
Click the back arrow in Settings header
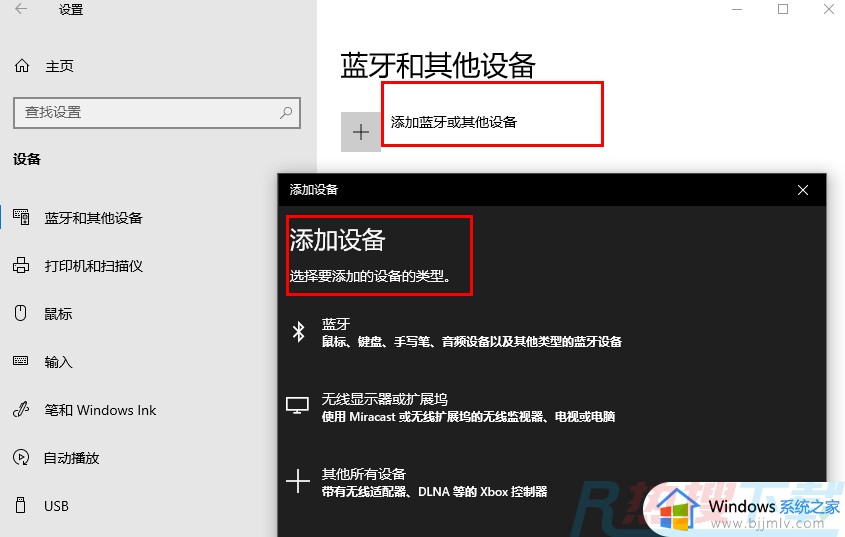[x=21, y=9]
